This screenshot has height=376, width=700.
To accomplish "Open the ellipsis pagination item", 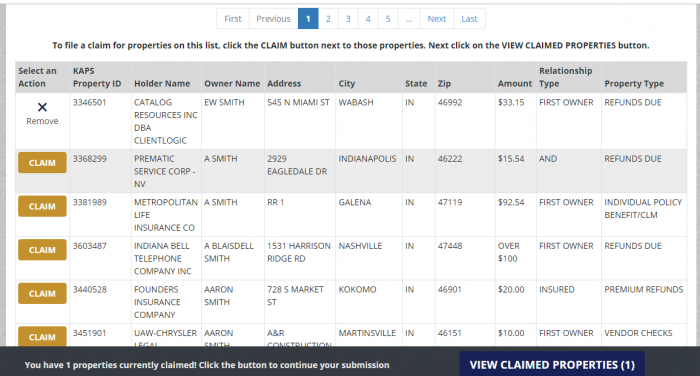I will point(409,19).
